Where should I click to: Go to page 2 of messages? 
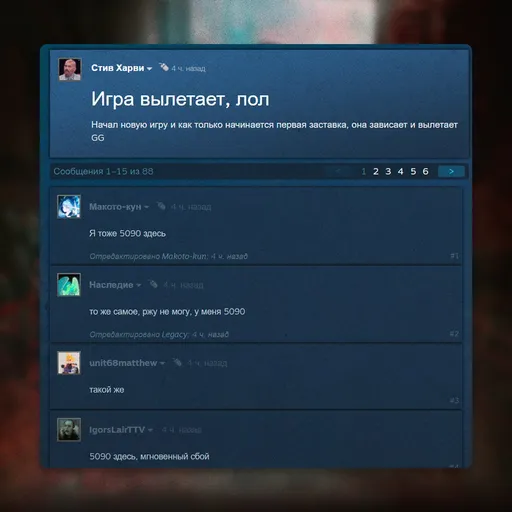(x=376, y=171)
